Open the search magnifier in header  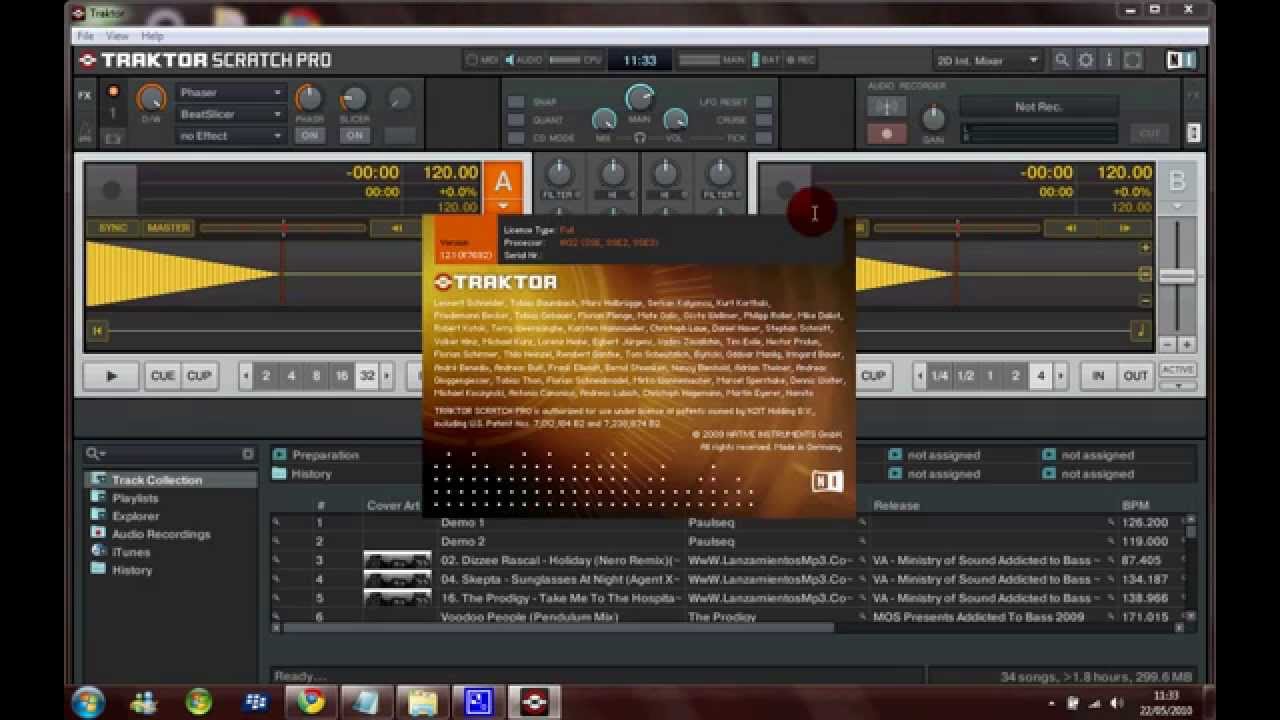point(1062,60)
